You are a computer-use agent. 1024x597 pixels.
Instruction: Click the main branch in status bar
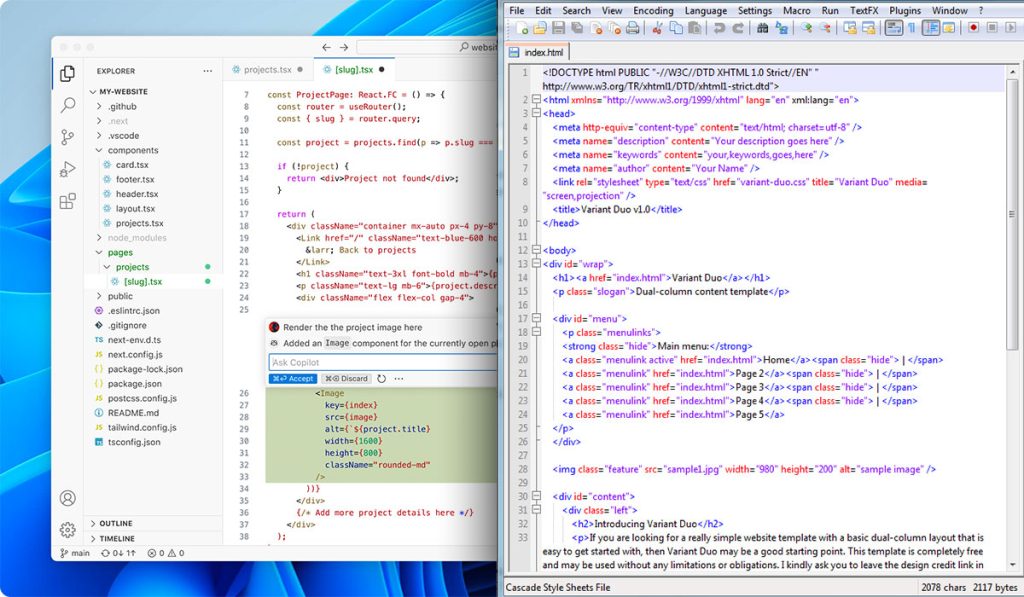(x=74, y=553)
